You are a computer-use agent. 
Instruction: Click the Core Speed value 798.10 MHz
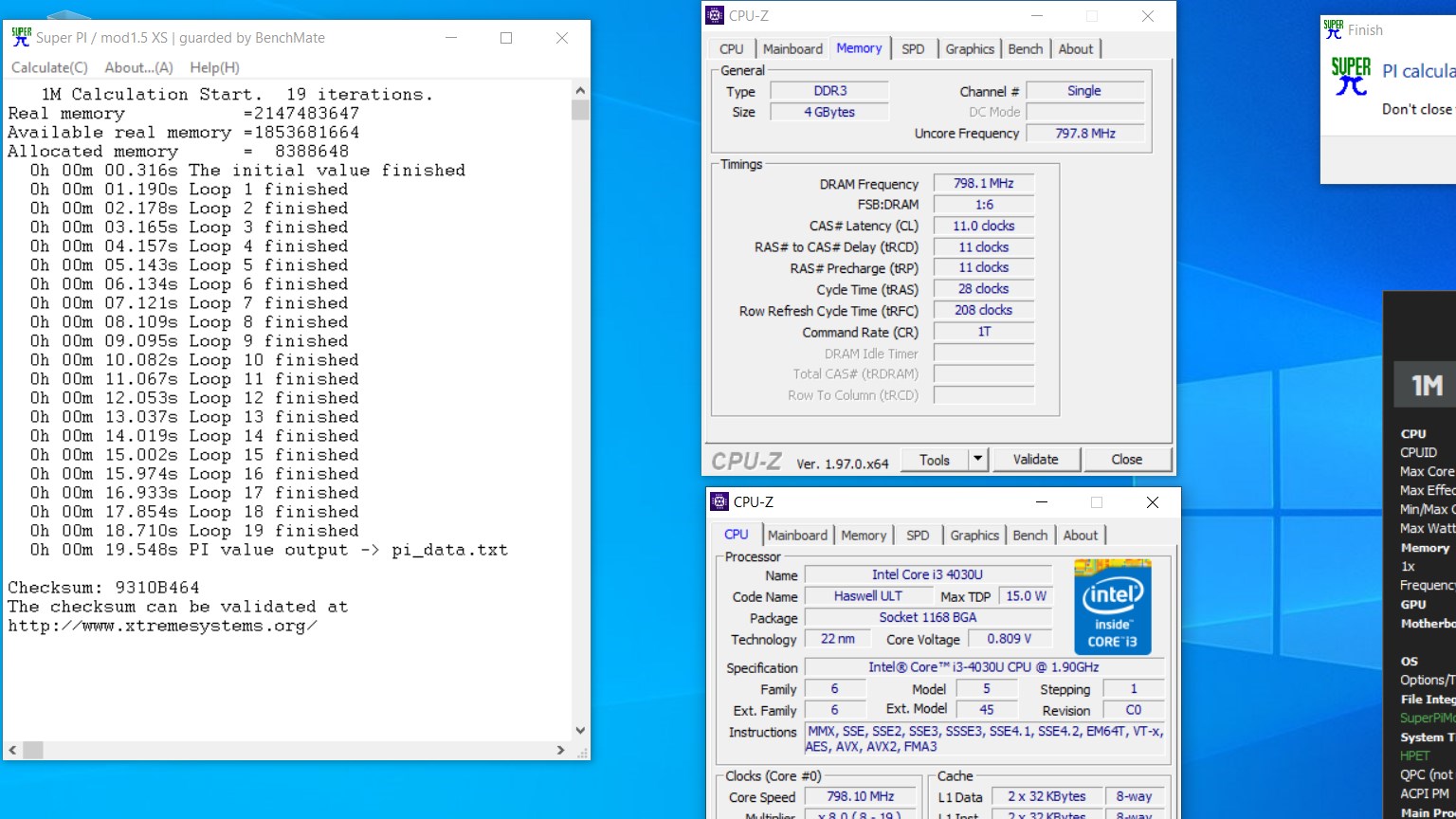860,797
